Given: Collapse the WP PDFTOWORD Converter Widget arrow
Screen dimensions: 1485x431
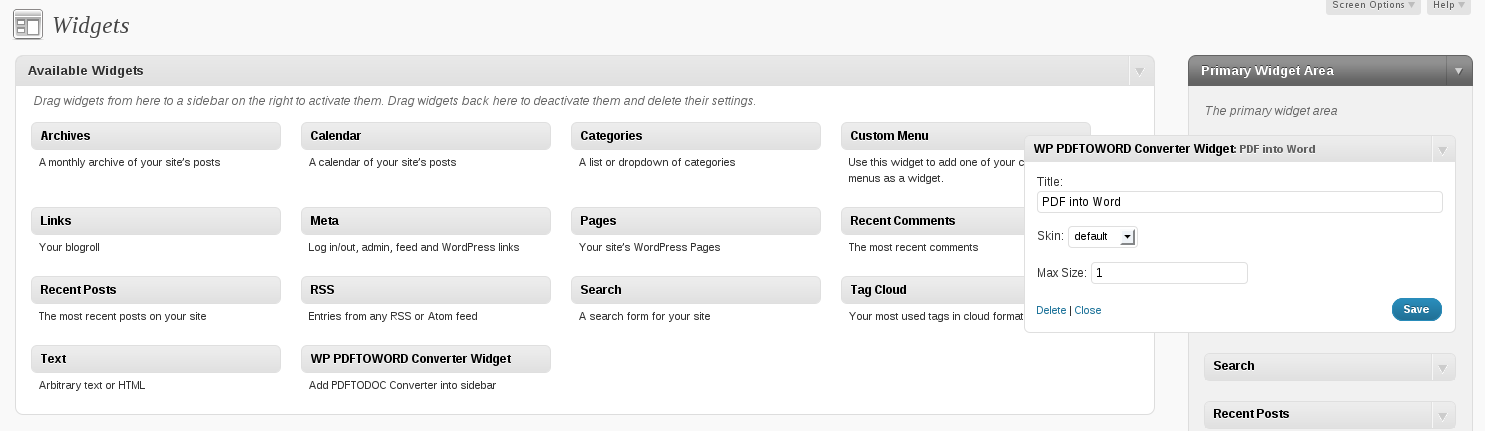Looking at the screenshot, I should tap(1442, 150).
